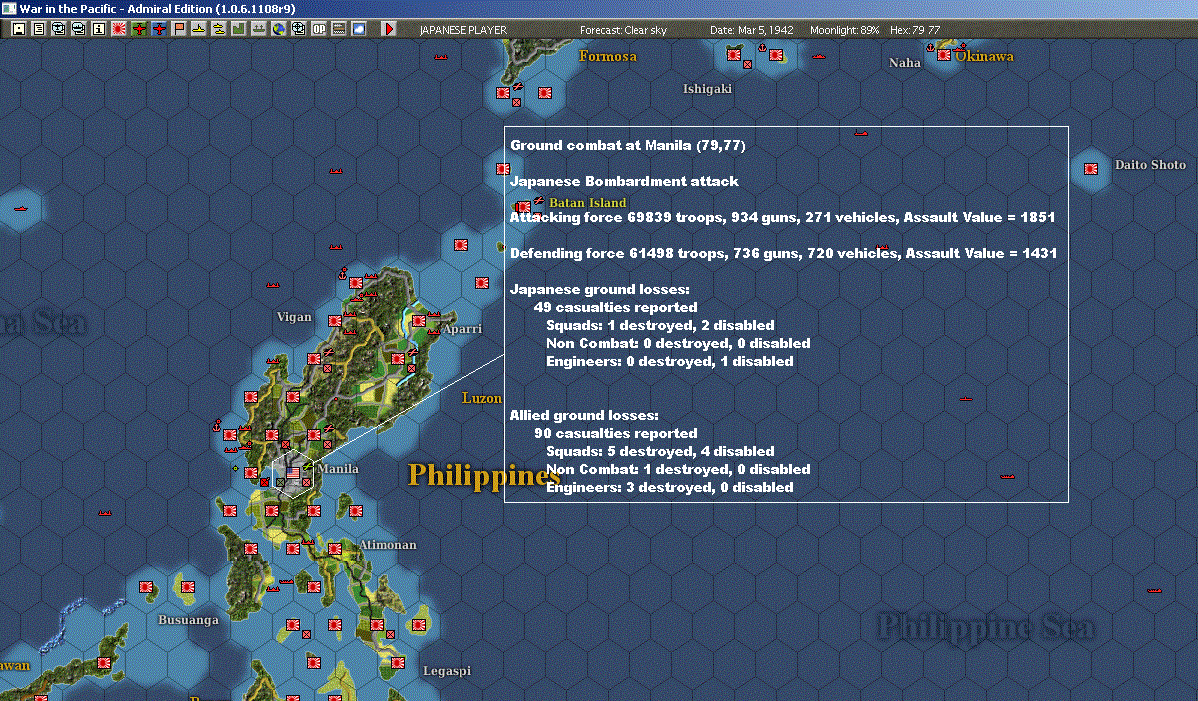Click the '90 casualties reported' line
The height and width of the screenshot is (701, 1198).
click(616, 433)
